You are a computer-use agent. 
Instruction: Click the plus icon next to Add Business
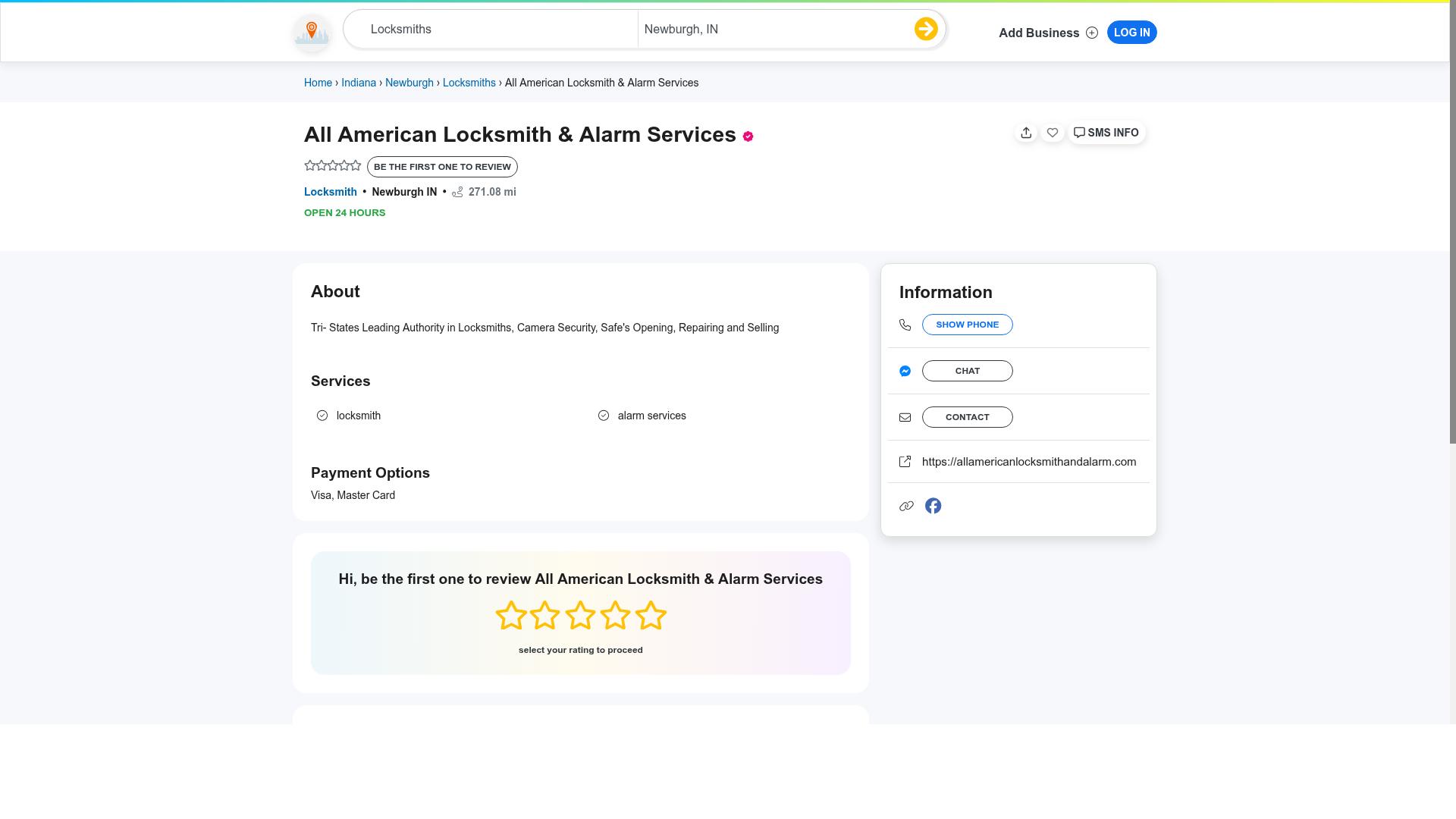click(1092, 33)
